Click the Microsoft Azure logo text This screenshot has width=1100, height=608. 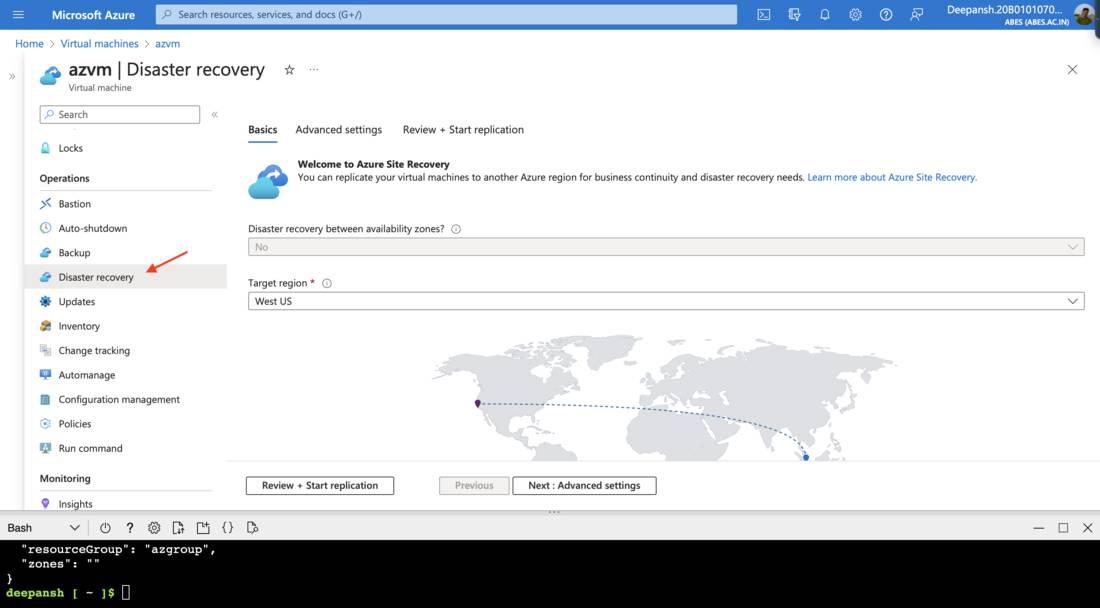click(93, 14)
